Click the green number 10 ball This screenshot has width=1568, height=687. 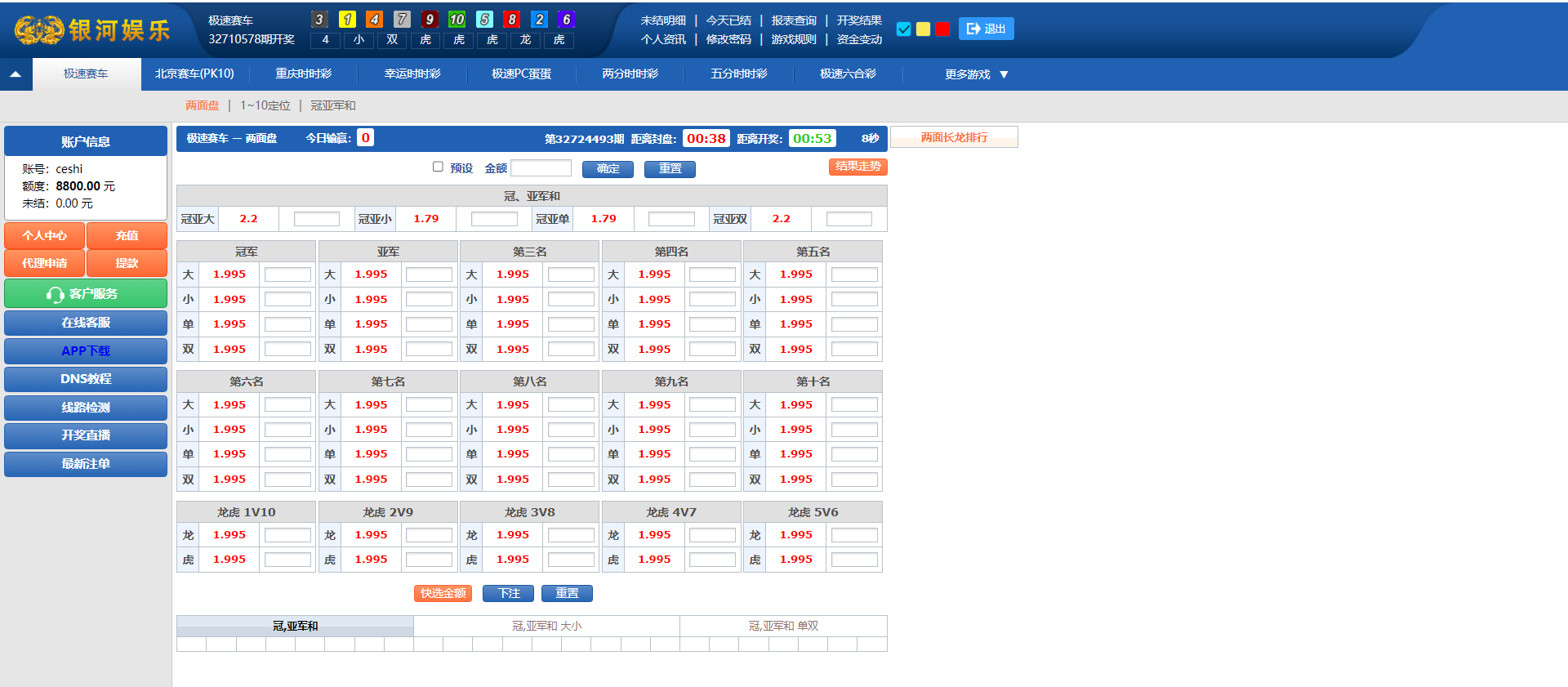pos(457,20)
